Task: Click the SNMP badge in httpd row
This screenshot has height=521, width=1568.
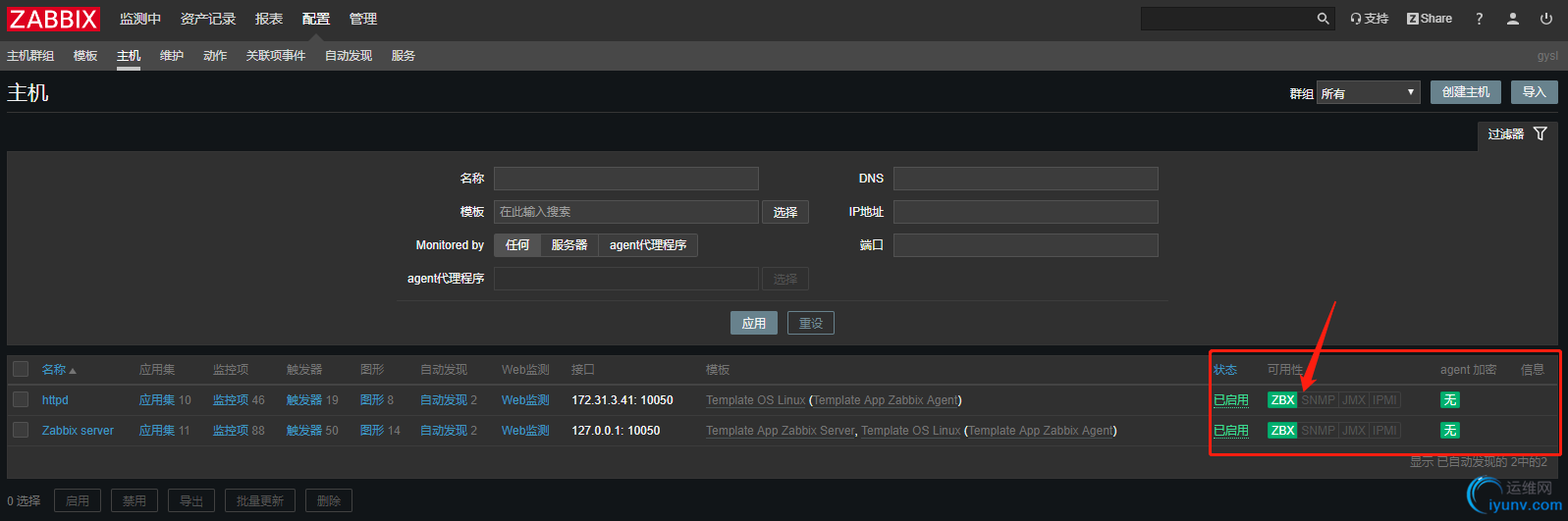Action: coord(1319,399)
